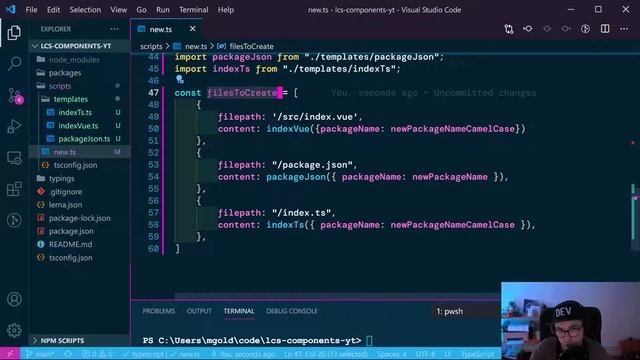Open the GitLens view in activity bar
This screenshot has width=640, height=360.
(14, 220)
